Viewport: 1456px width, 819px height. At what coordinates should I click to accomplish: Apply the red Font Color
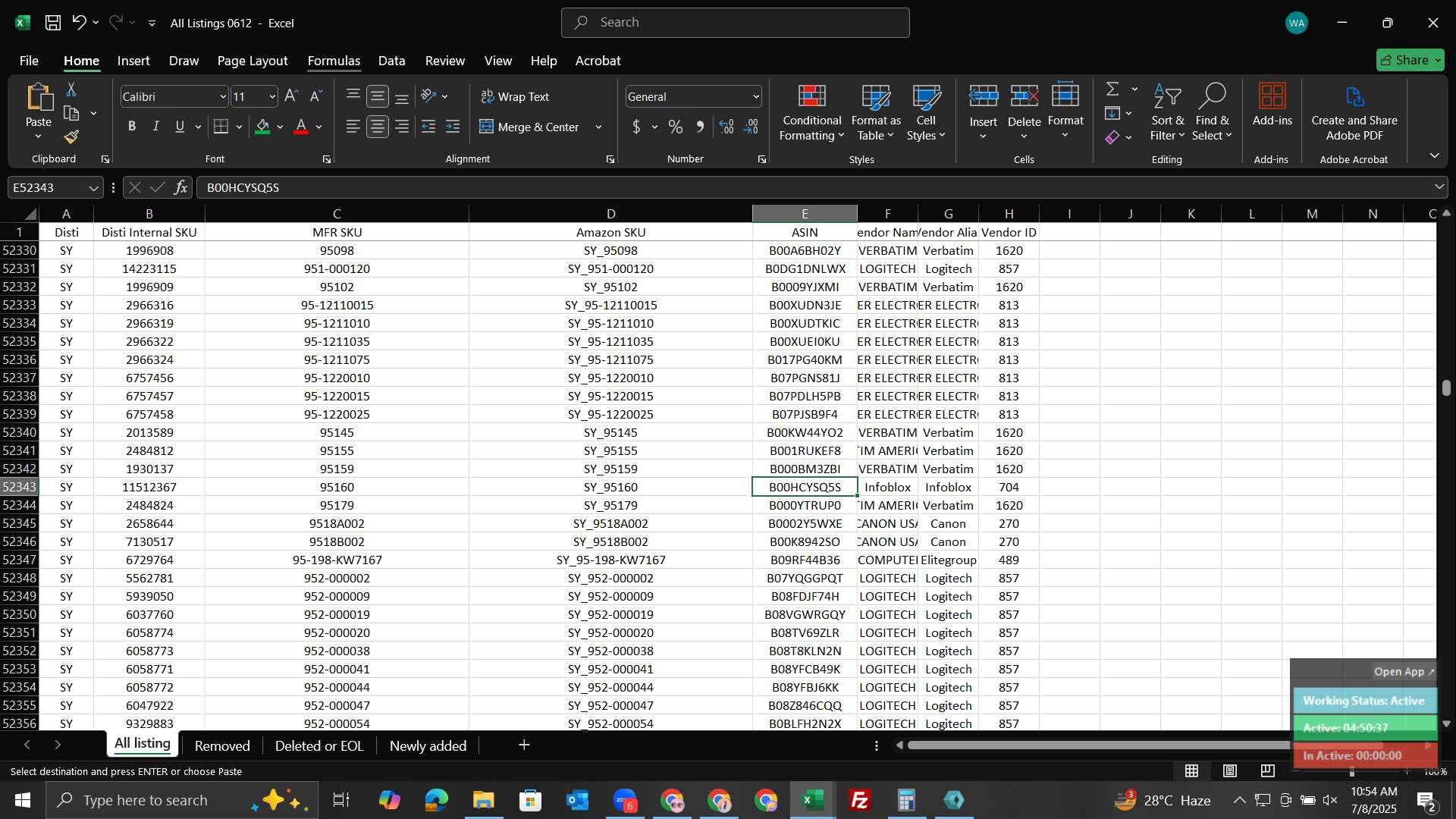(x=300, y=127)
